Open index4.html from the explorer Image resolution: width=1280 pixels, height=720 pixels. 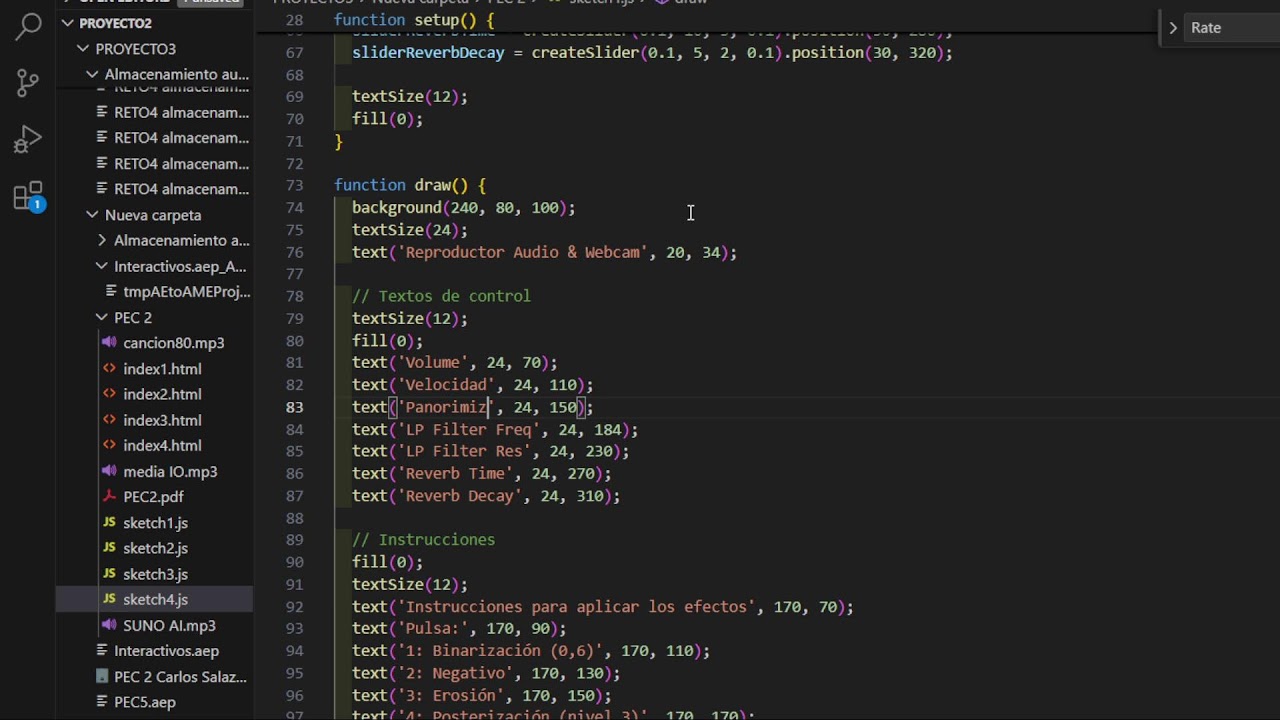(162, 445)
